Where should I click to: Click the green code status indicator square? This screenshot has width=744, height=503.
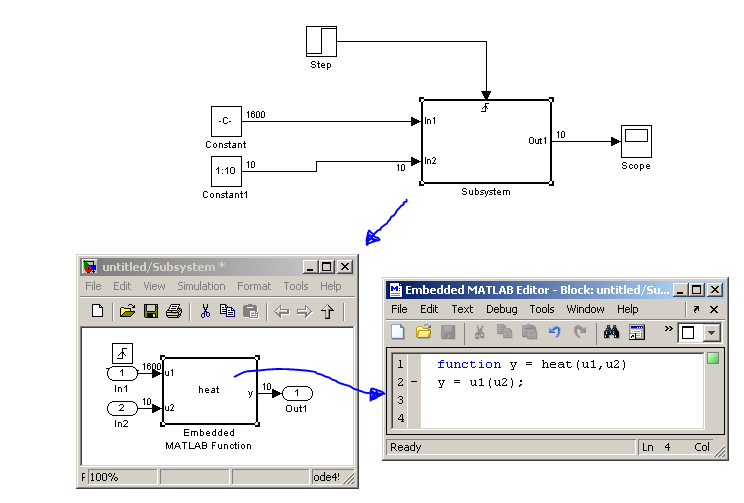tap(713, 358)
